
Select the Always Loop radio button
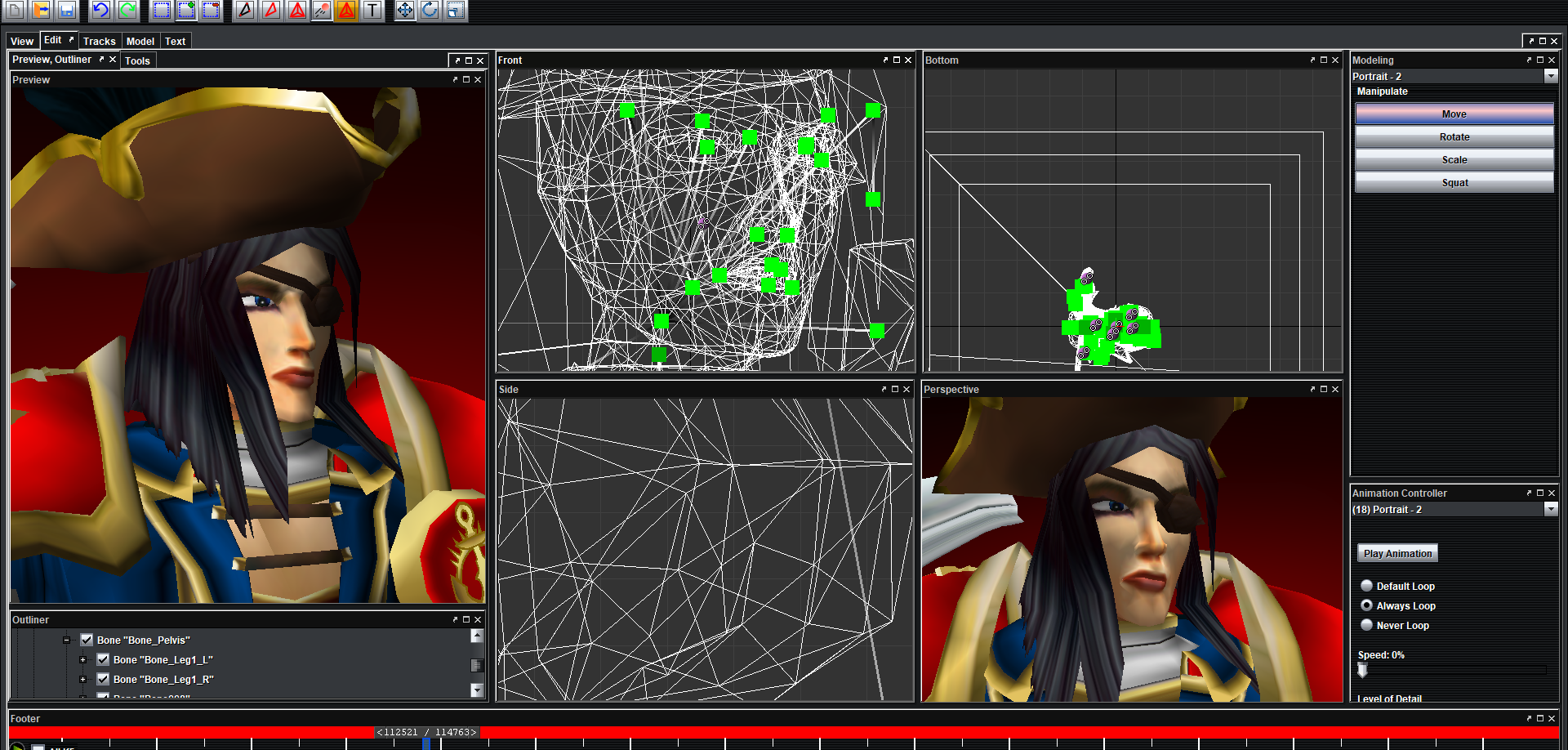point(1366,605)
